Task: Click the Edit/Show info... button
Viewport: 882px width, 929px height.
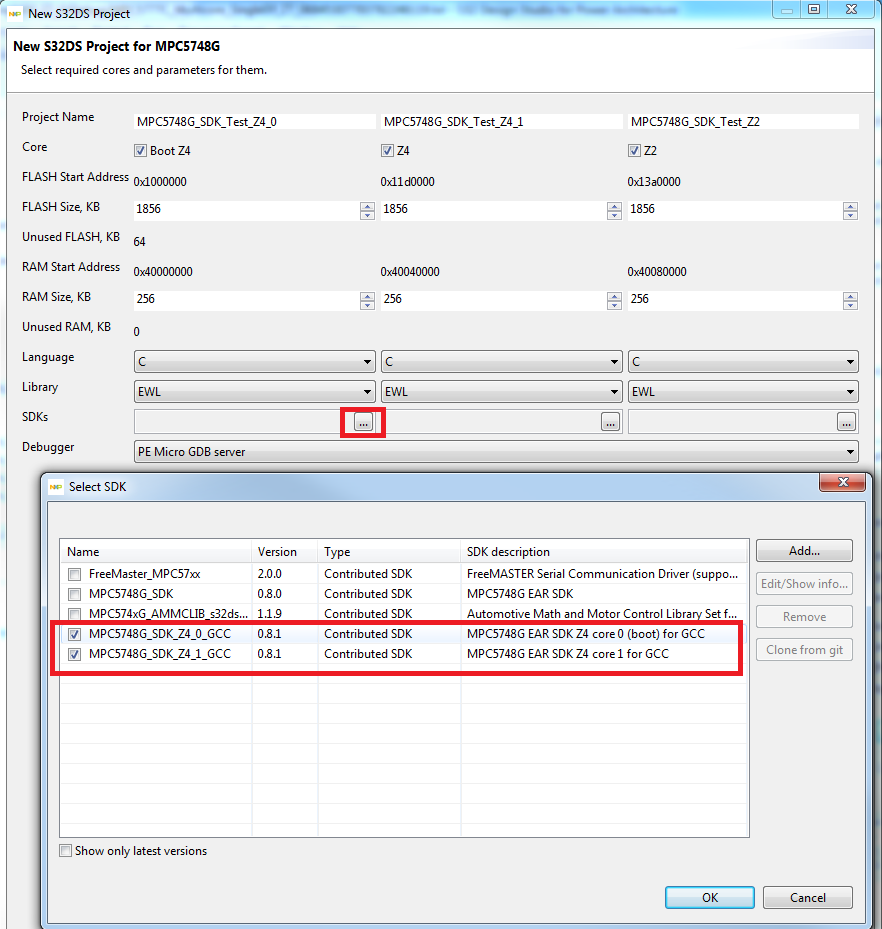Action: pyautogui.click(x=804, y=584)
